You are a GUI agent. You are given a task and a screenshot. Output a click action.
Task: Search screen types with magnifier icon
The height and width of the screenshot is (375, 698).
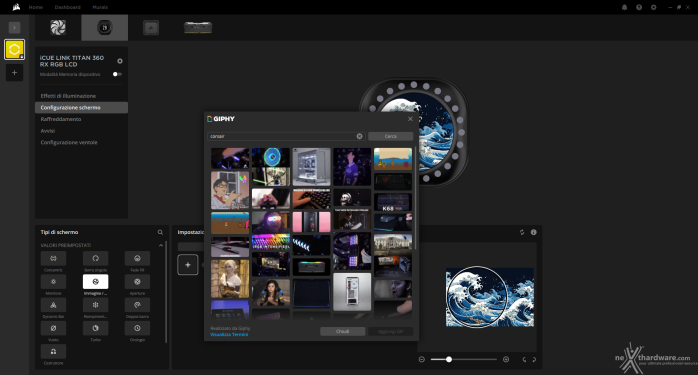point(160,232)
